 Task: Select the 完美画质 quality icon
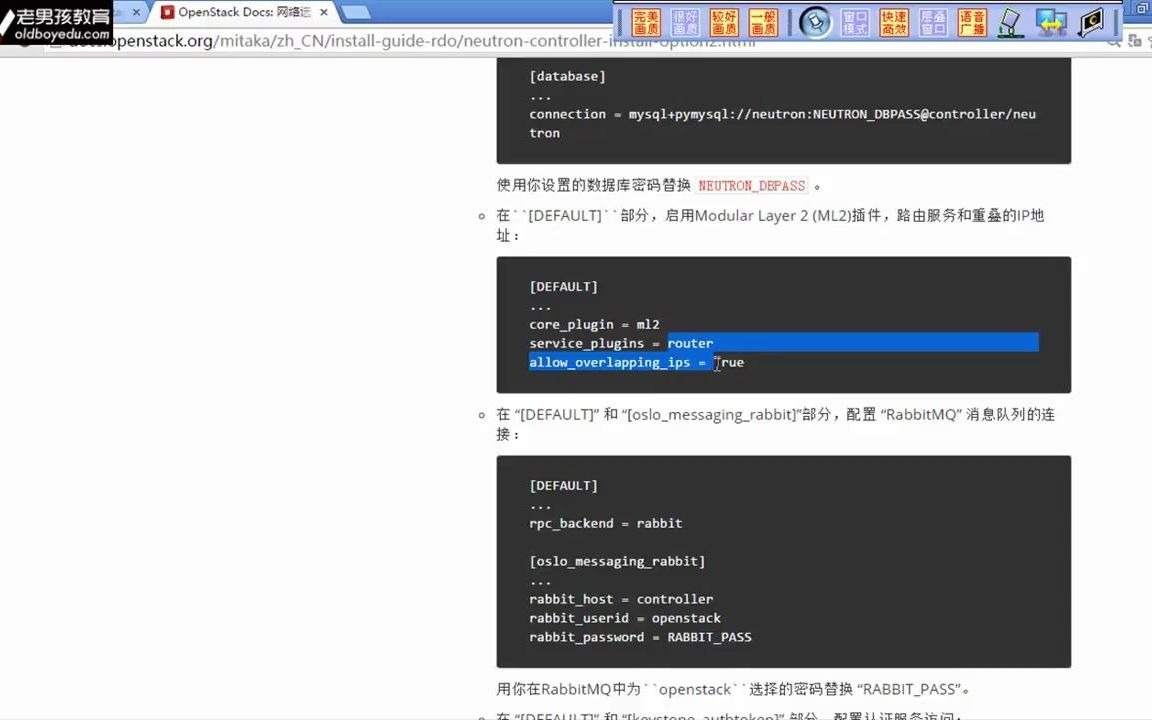coord(646,20)
